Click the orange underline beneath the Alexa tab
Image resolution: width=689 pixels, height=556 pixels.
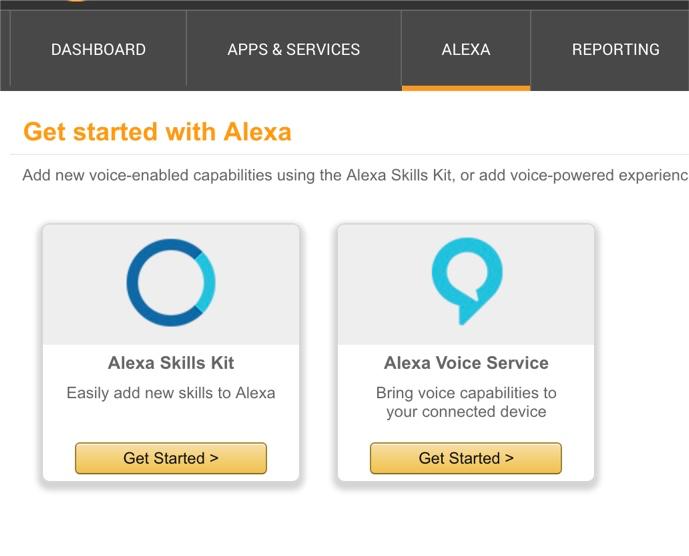point(466,88)
